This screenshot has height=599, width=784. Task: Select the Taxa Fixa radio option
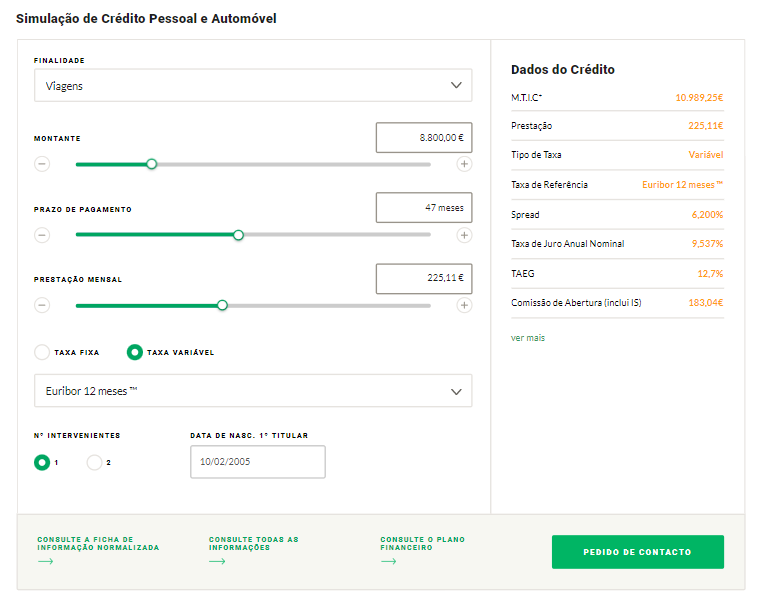tap(42, 352)
